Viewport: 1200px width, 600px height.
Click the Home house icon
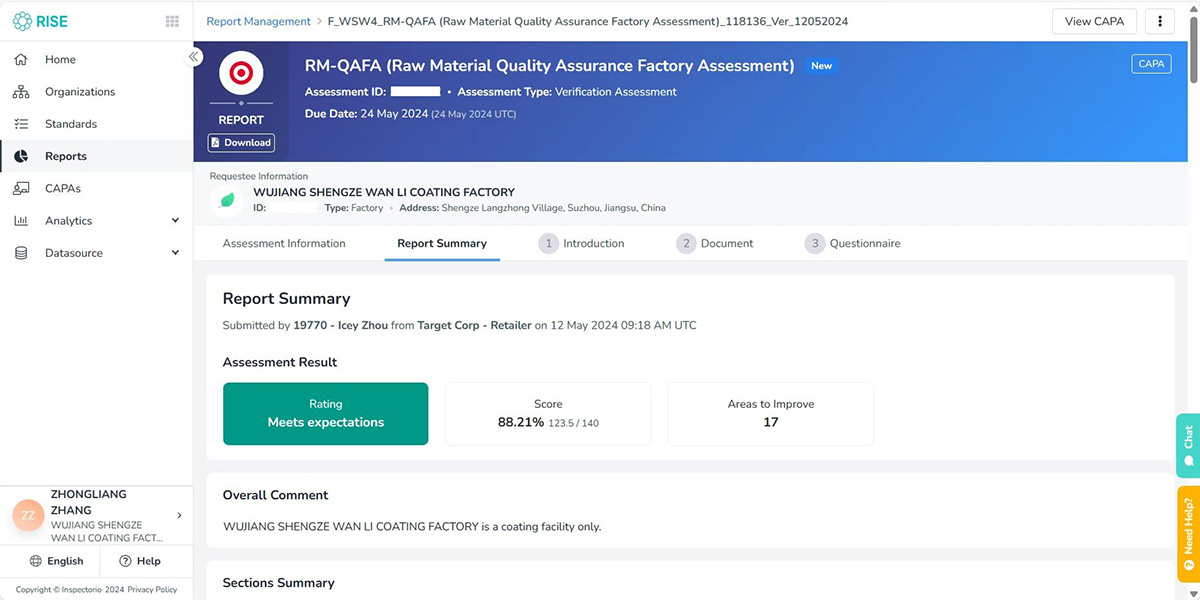[x=21, y=60]
